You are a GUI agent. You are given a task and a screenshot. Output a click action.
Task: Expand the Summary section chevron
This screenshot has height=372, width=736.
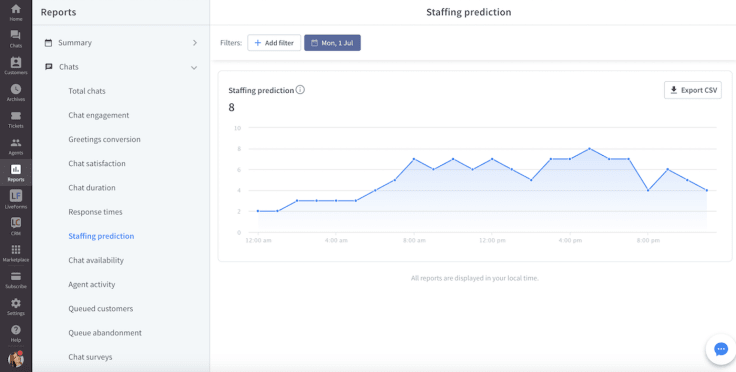coord(195,43)
